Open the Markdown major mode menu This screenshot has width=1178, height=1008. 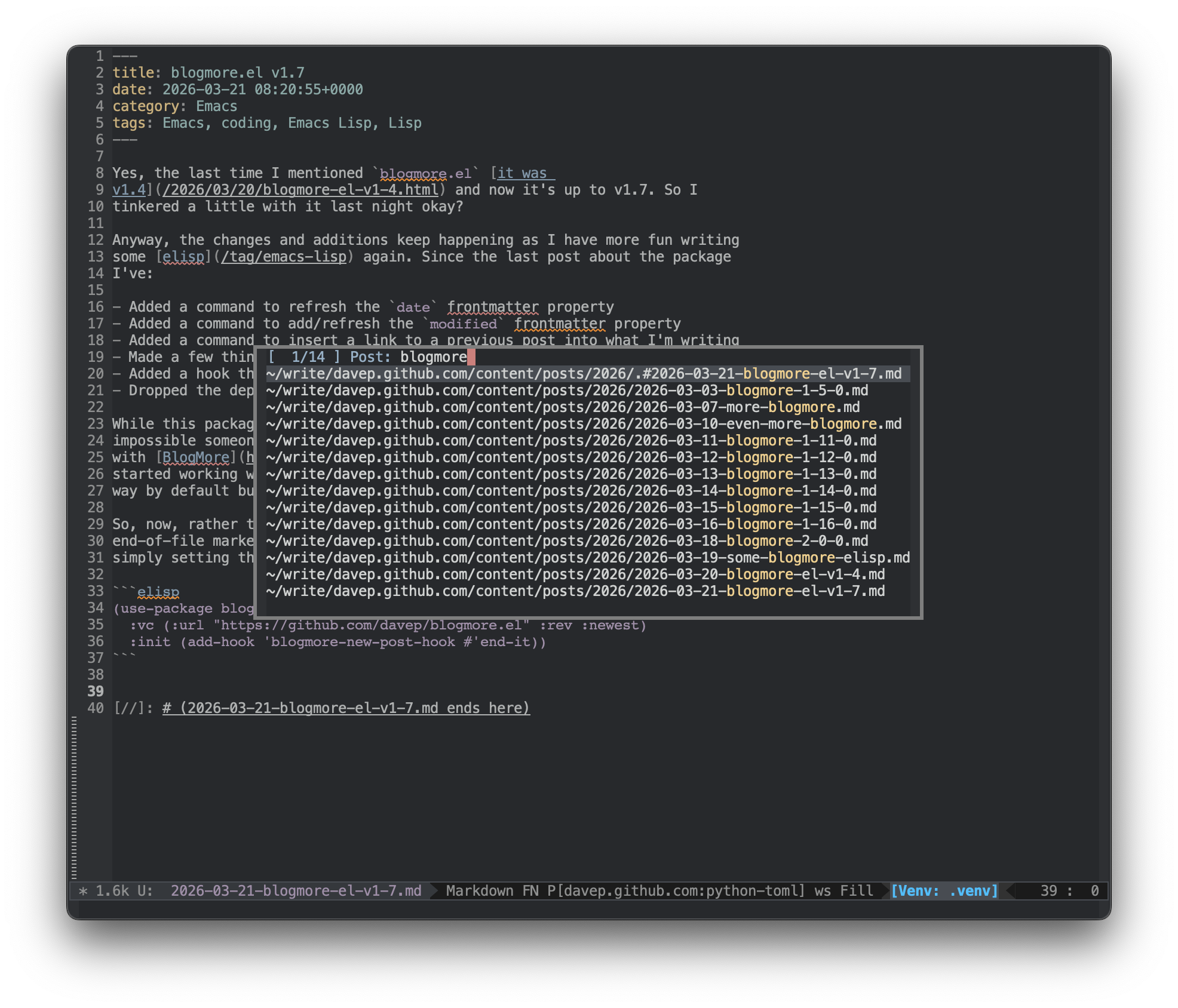[x=479, y=891]
